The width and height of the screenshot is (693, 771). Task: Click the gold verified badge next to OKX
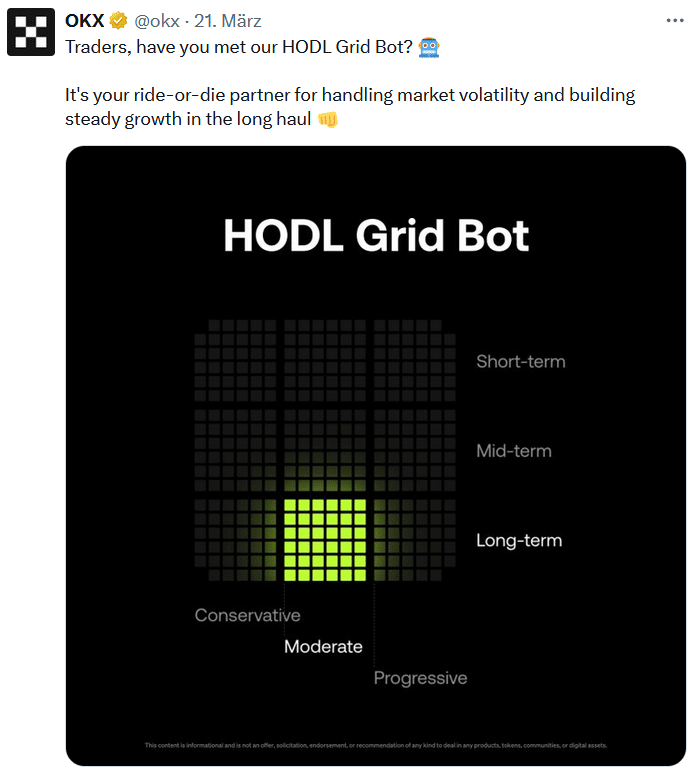(119, 21)
